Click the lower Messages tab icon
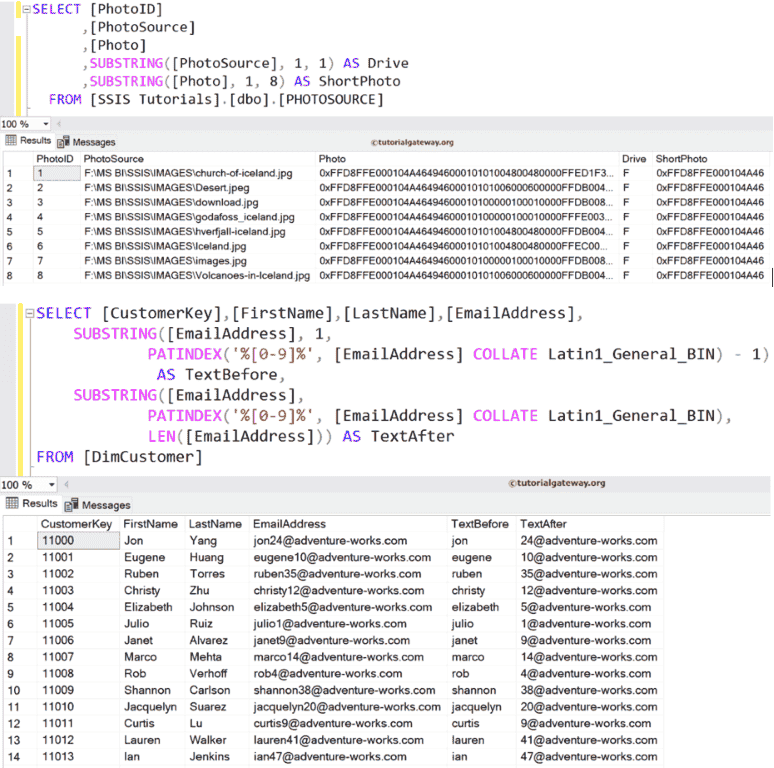Viewport: 774px width, 768px height. (x=72, y=504)
